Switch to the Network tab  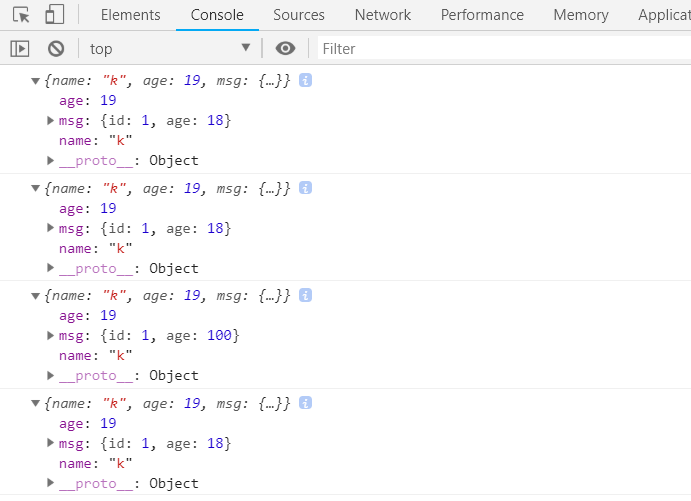coord(382,15)
